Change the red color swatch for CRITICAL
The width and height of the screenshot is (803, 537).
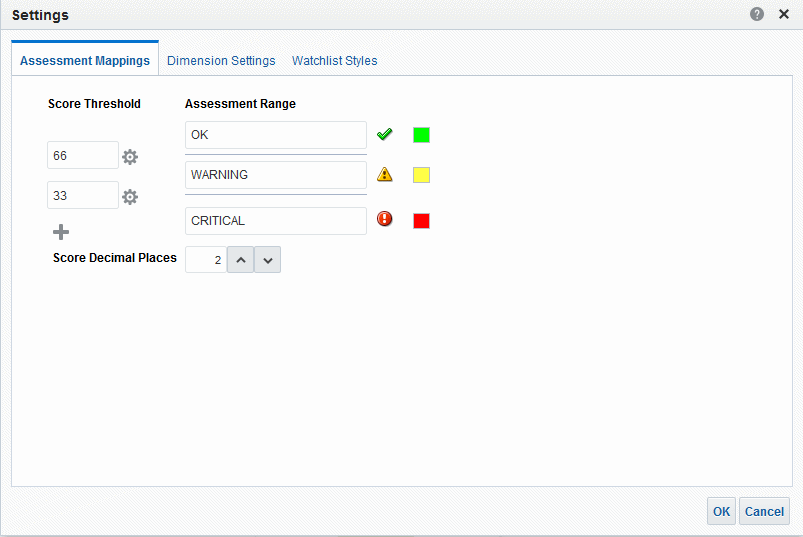[x=422, y=221]
